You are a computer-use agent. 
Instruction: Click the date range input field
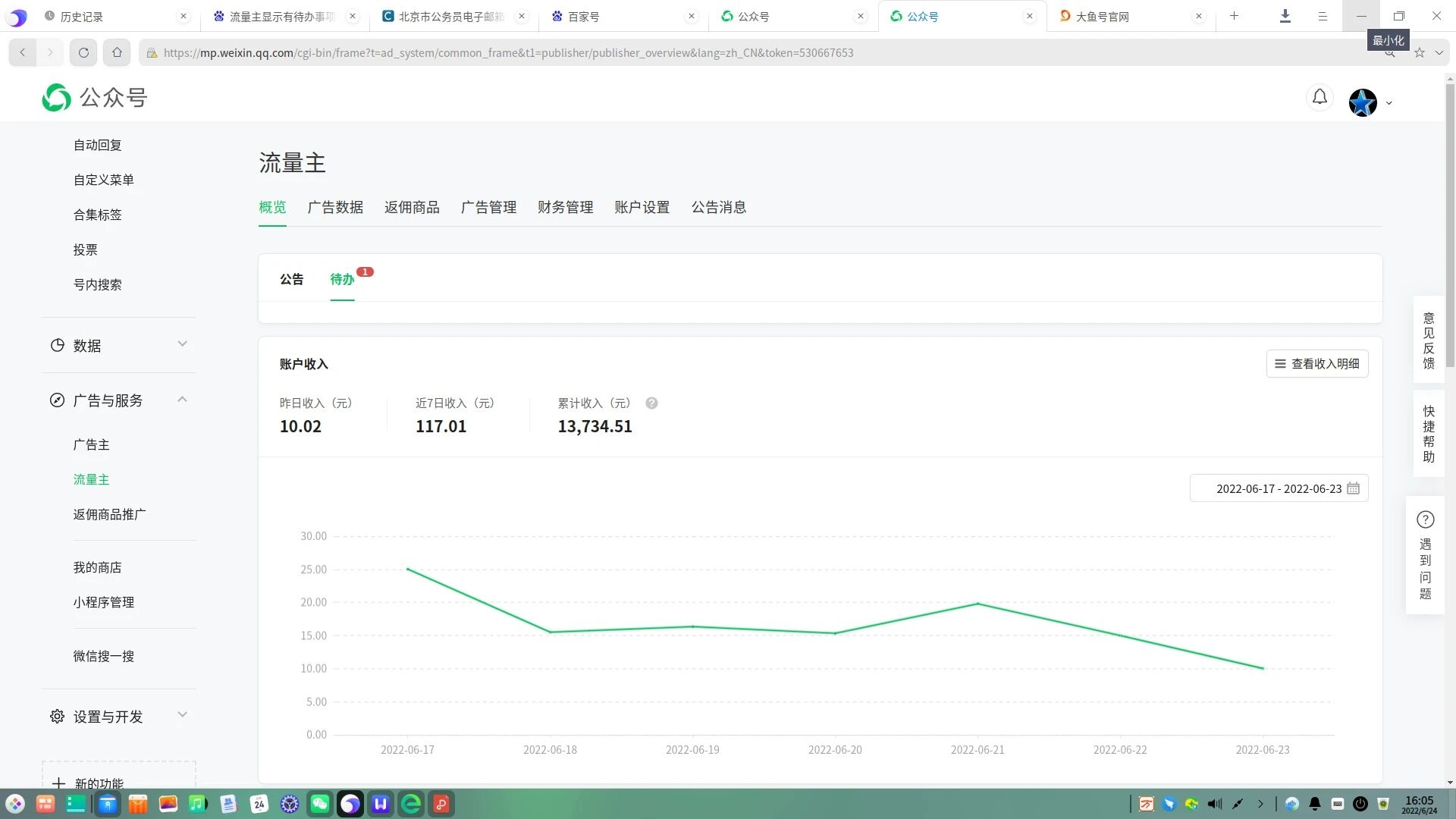(x=1278, y=488)
